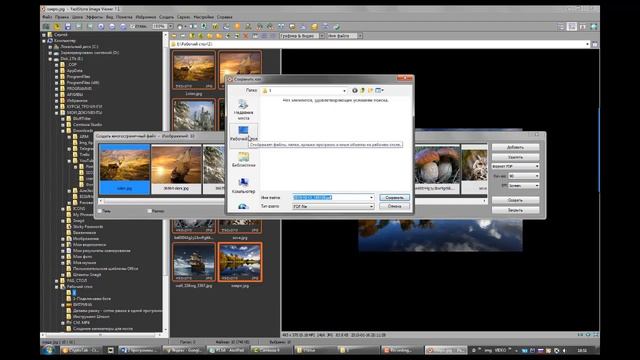Open the Recording taskbar button

[x=401, y=350]
